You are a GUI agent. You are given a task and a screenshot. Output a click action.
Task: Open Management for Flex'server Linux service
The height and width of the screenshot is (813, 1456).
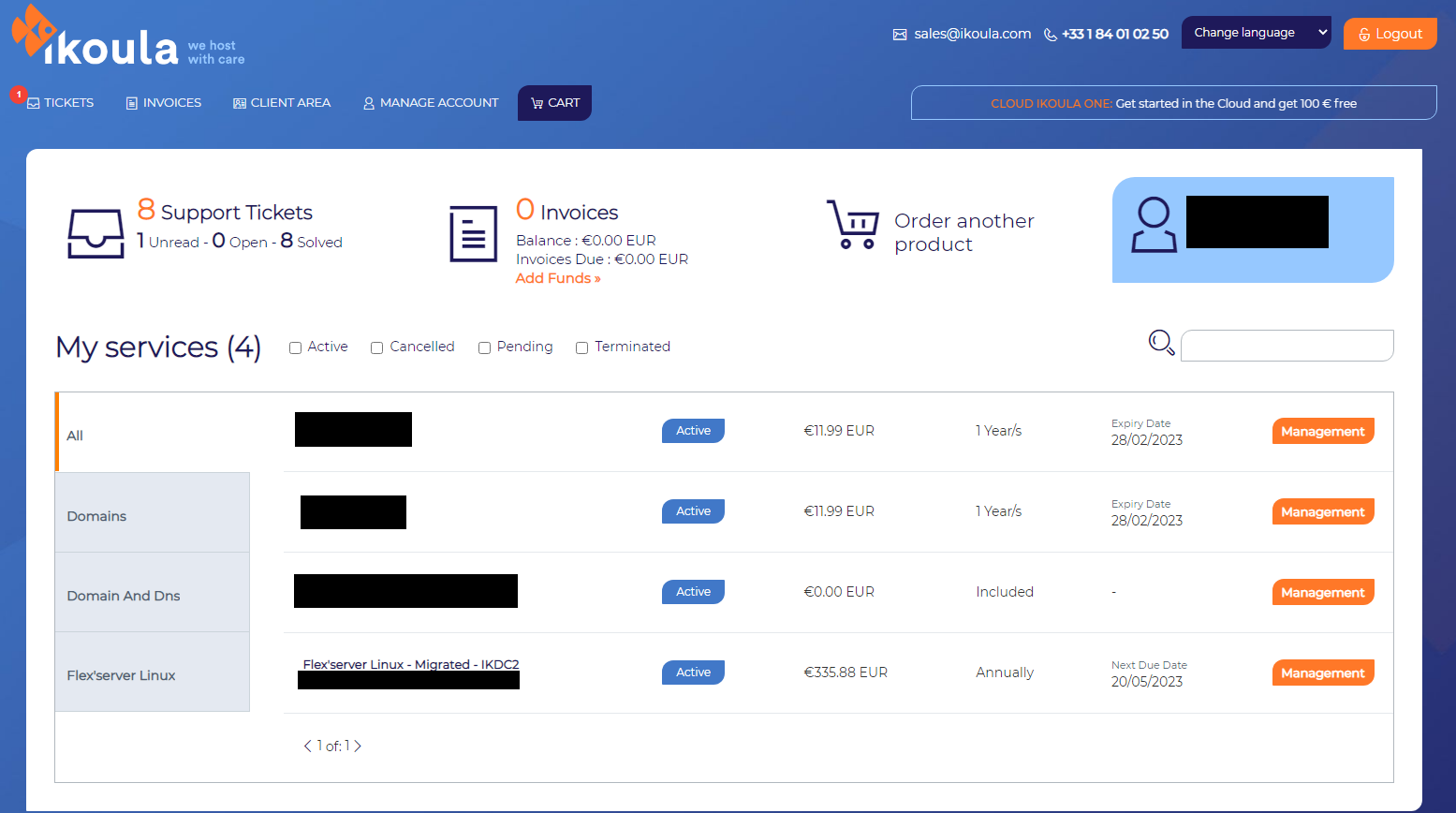1323,673
